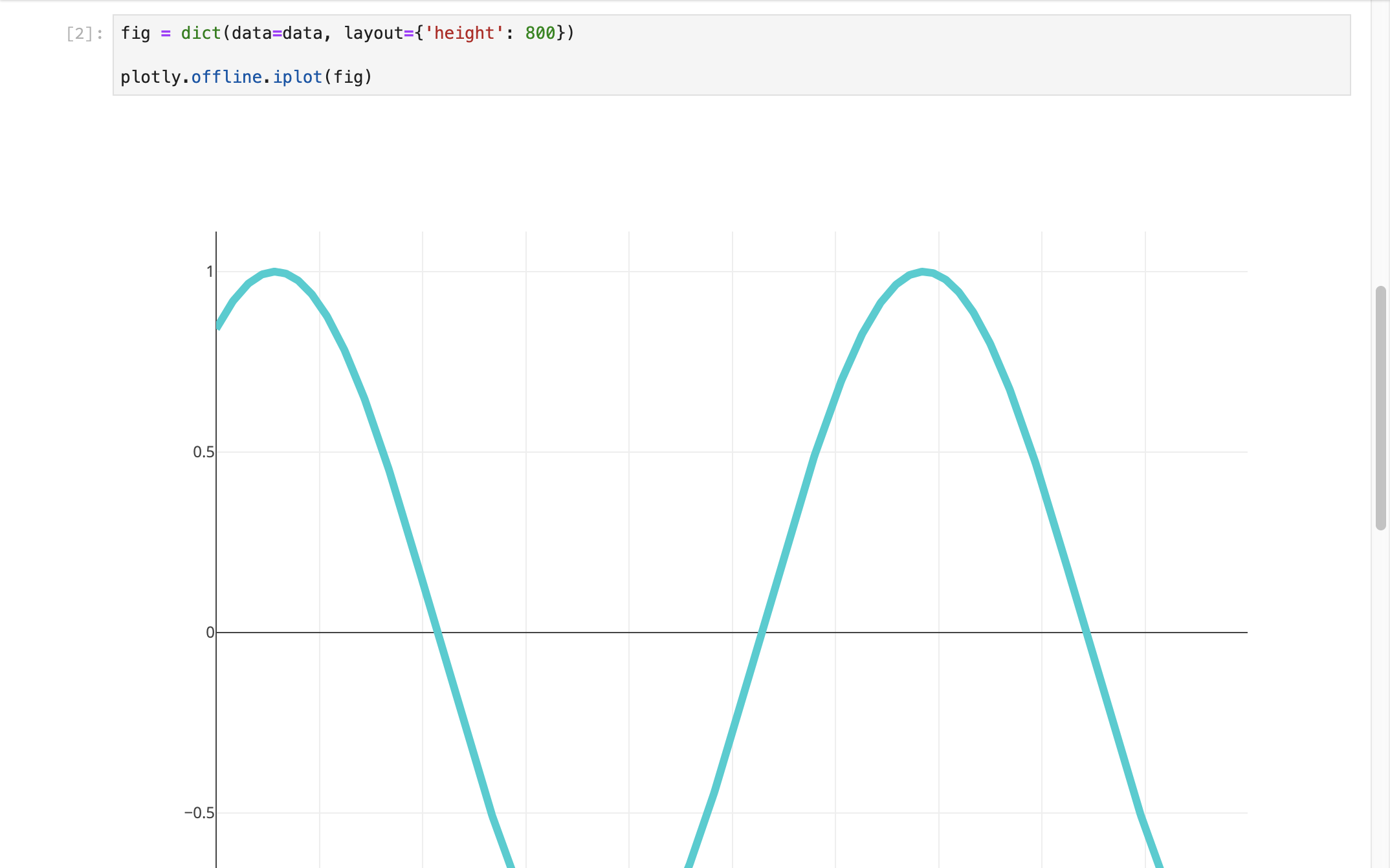Click the 'height' string literal in the code

tap(463, 33)
